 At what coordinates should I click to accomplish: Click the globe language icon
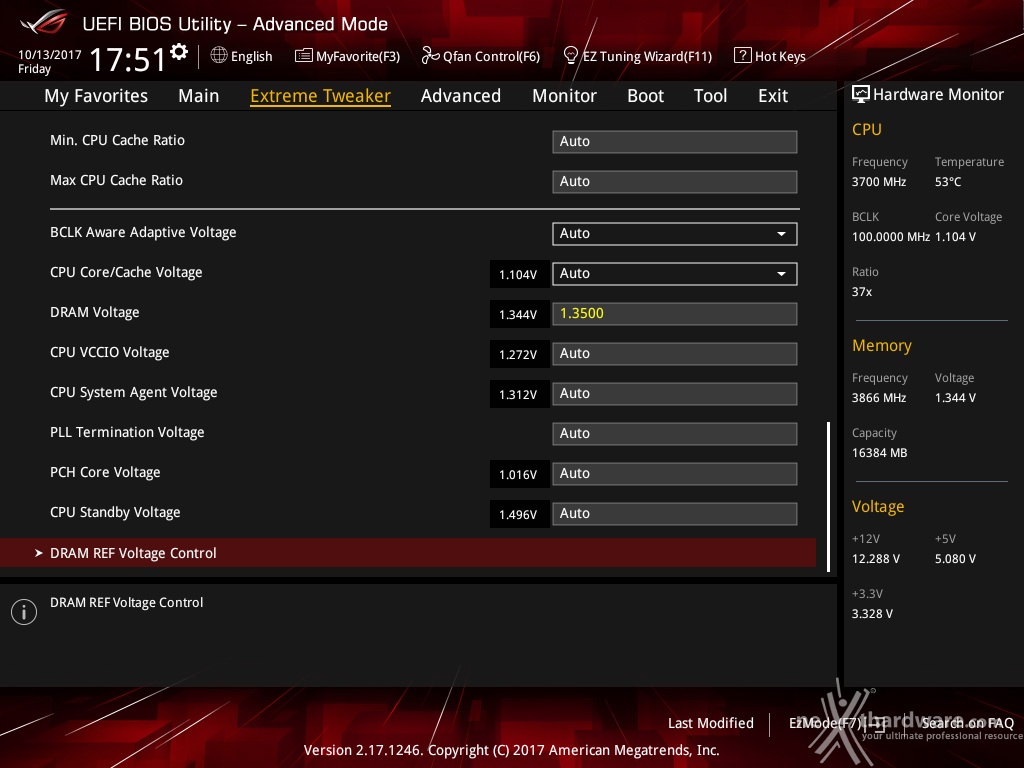click(219, 56)
